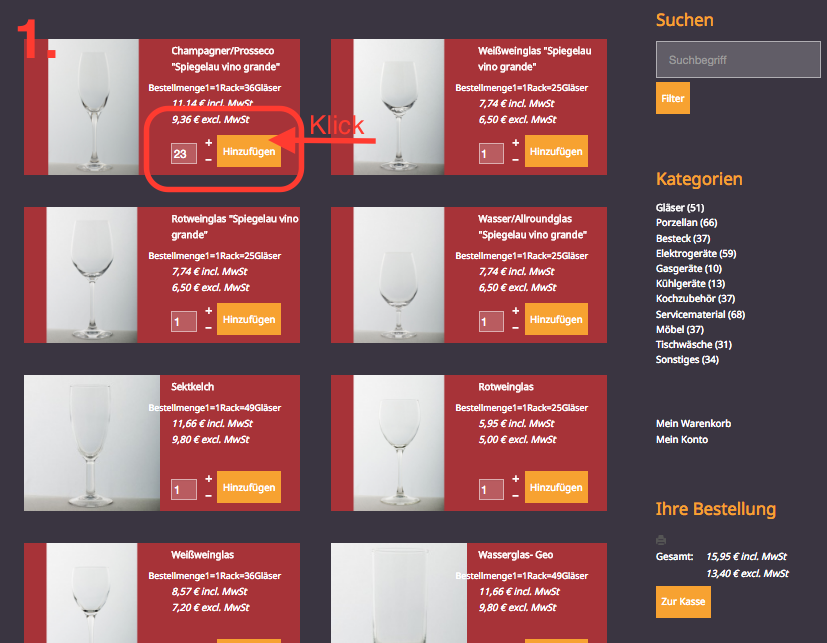Click the printer icon under Ihre Bestellung
This screenshot has height=643, width=827.
click(x=660, y=540)
